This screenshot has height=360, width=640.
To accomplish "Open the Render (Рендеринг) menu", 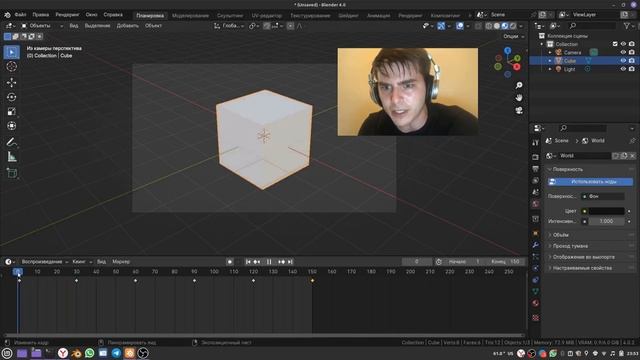I will click(67, 15).
